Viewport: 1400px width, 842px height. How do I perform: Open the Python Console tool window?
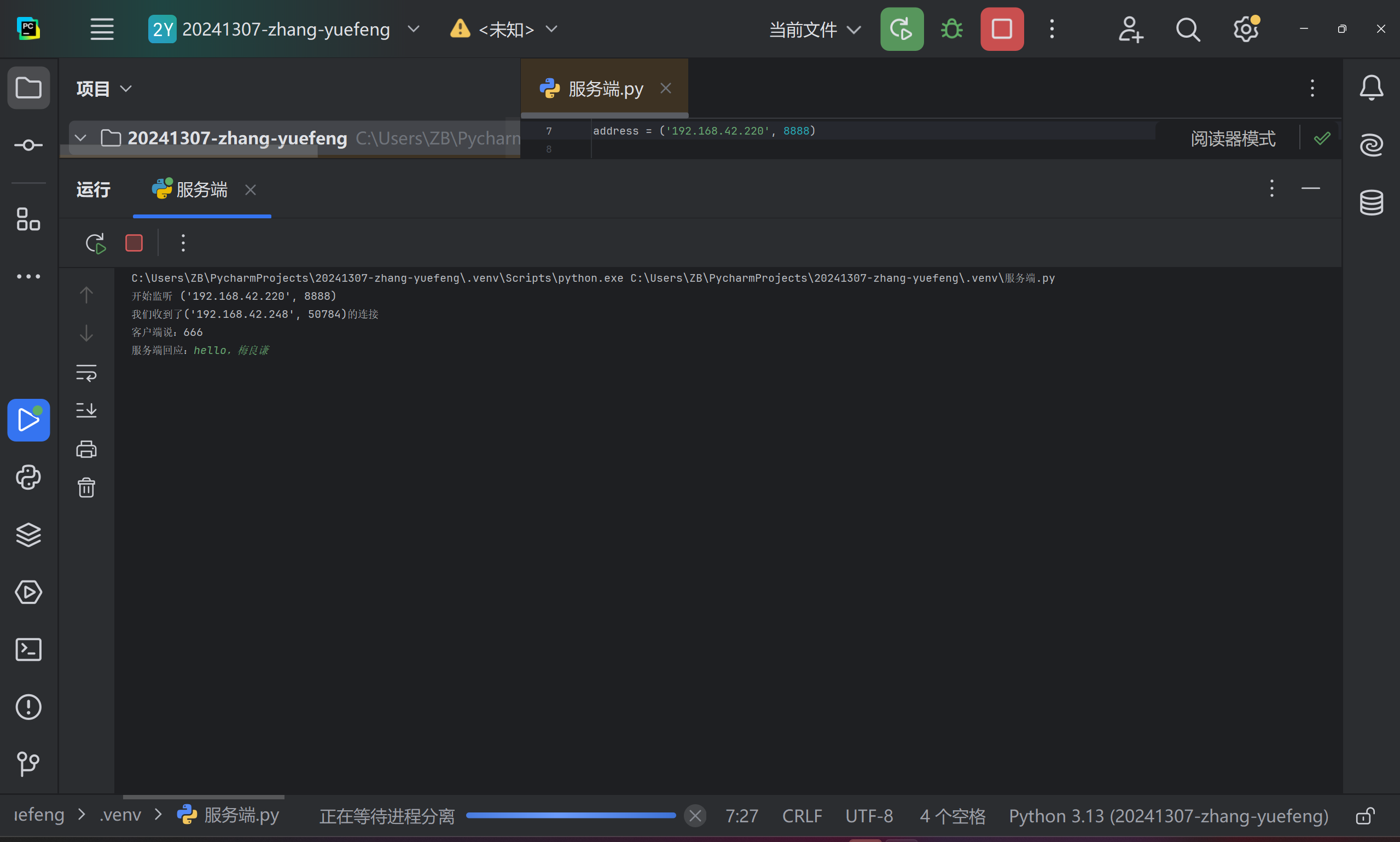28,478
